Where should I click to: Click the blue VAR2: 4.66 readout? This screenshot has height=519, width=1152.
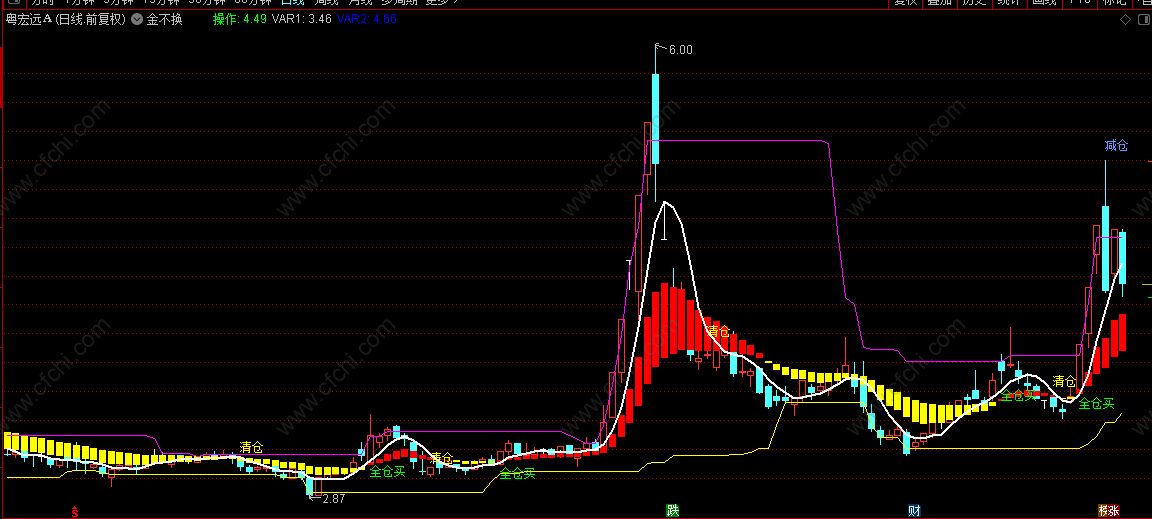(367, 19)
